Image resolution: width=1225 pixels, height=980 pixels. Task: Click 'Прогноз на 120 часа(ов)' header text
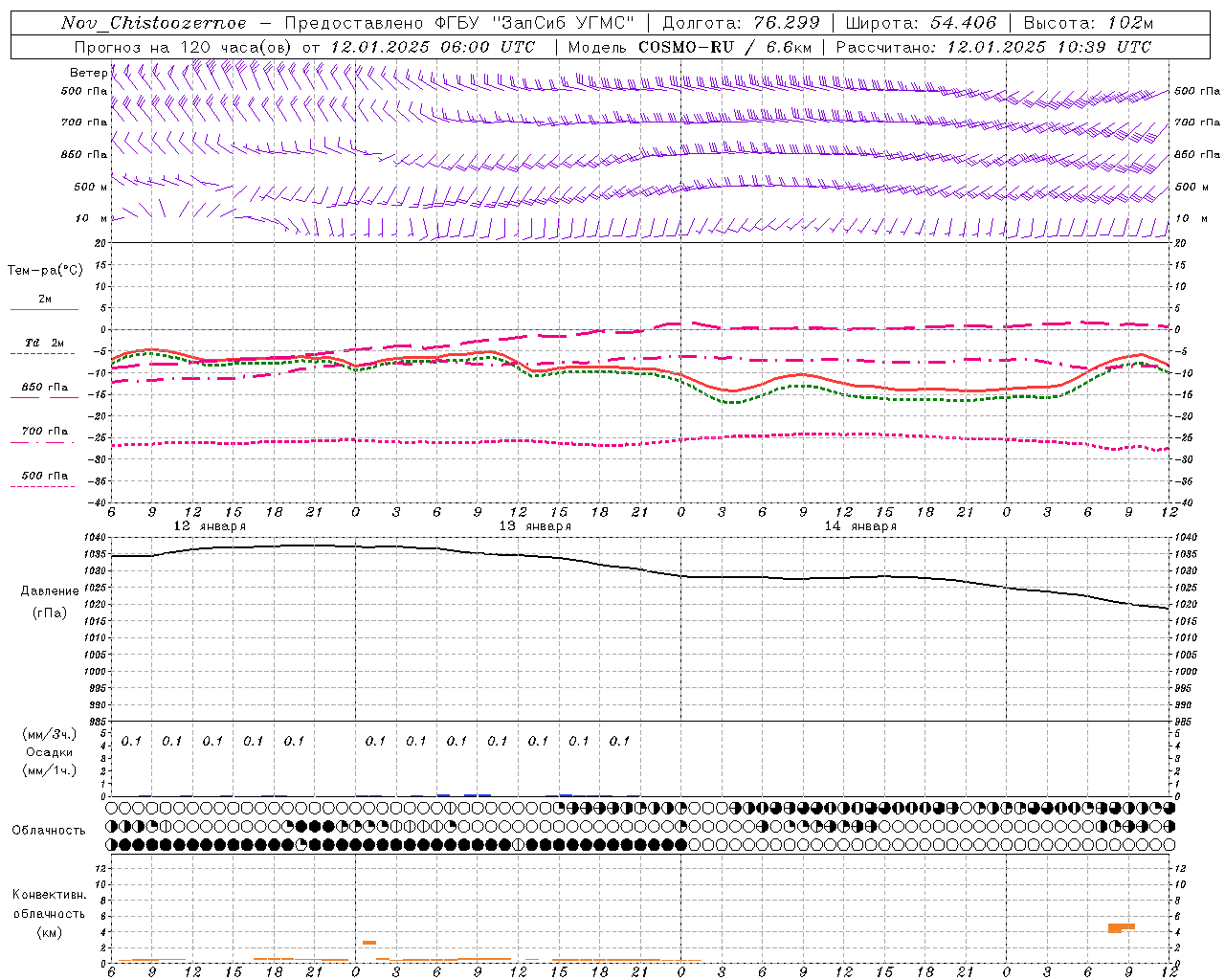click(x=185, y=47)
